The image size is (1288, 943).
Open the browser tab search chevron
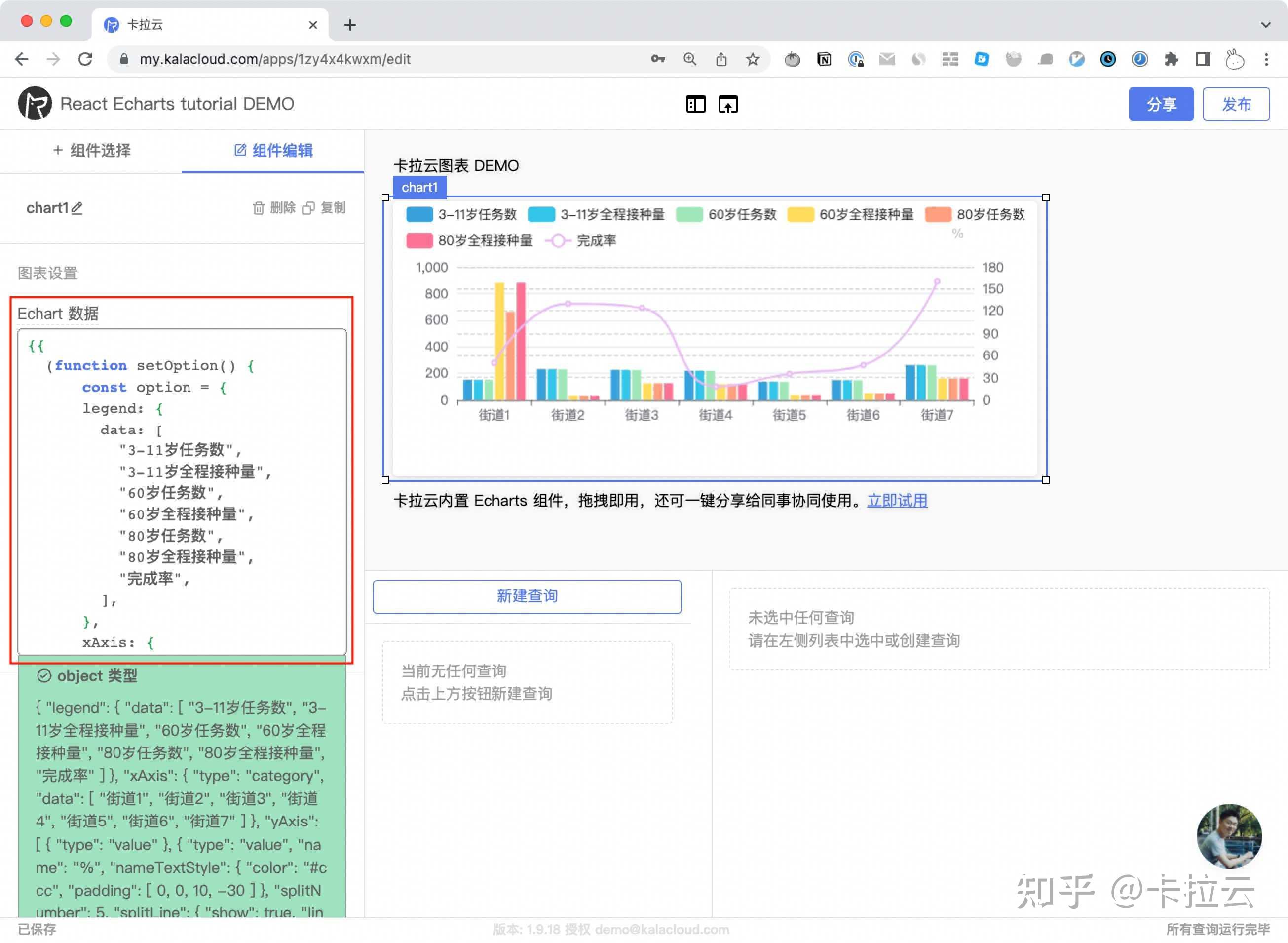click(1265, 24)
